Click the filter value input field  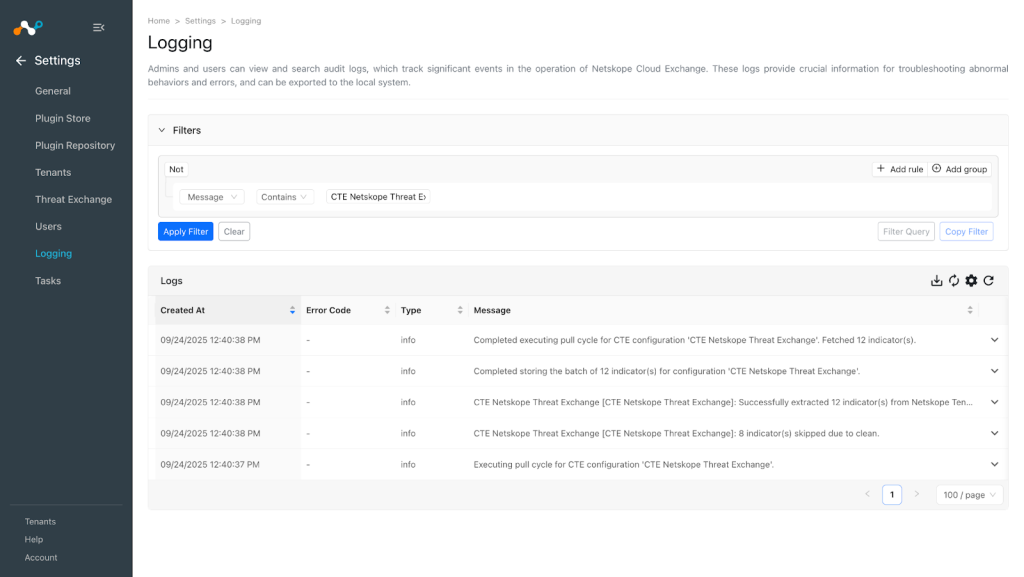point(378,197)
